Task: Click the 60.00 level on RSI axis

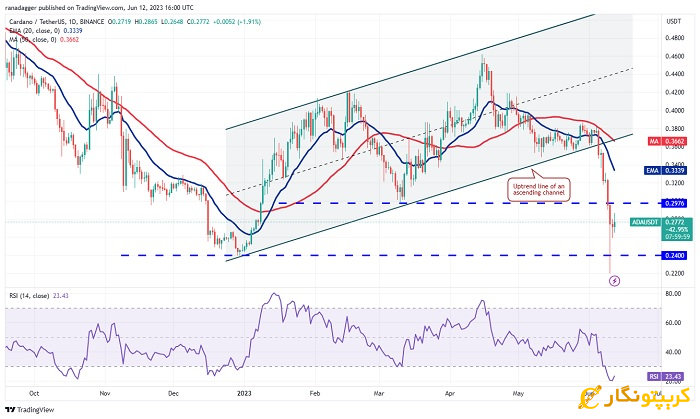Action: pos(673,323)
